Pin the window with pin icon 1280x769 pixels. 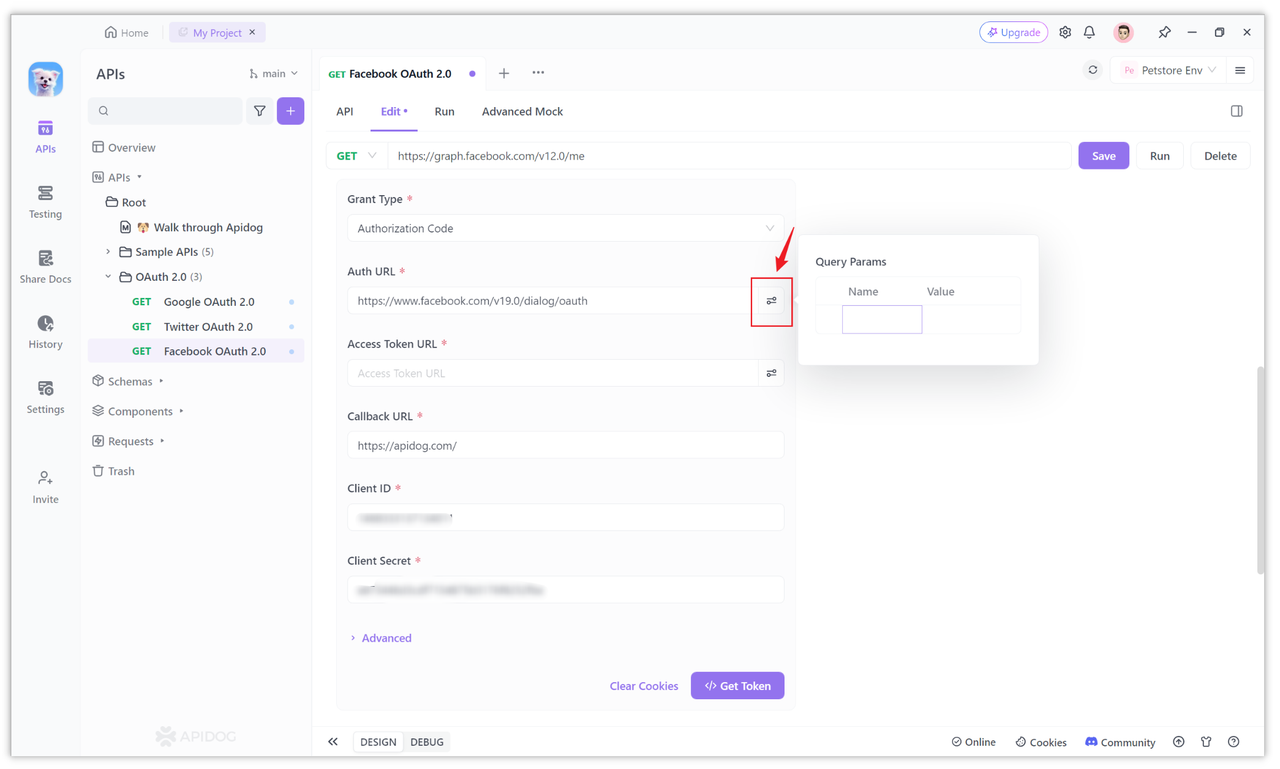click(x=1164, y=32)
